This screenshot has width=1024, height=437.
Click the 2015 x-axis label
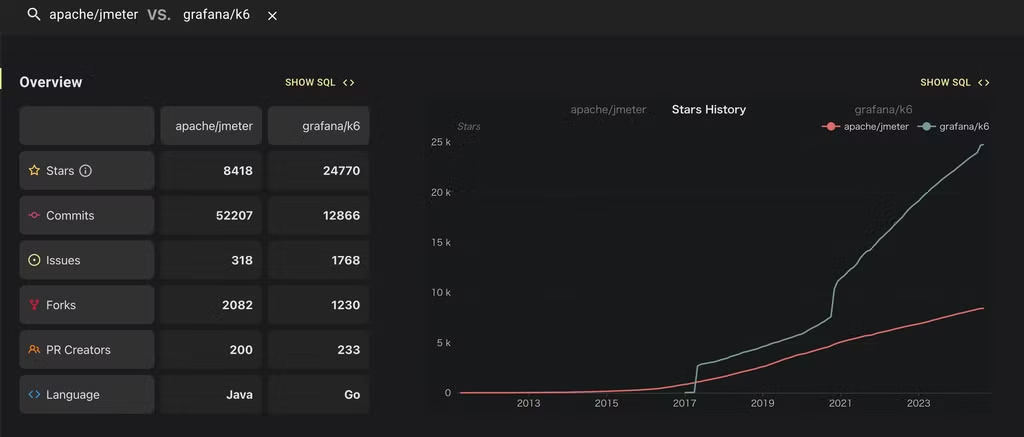tap(606, 404)
